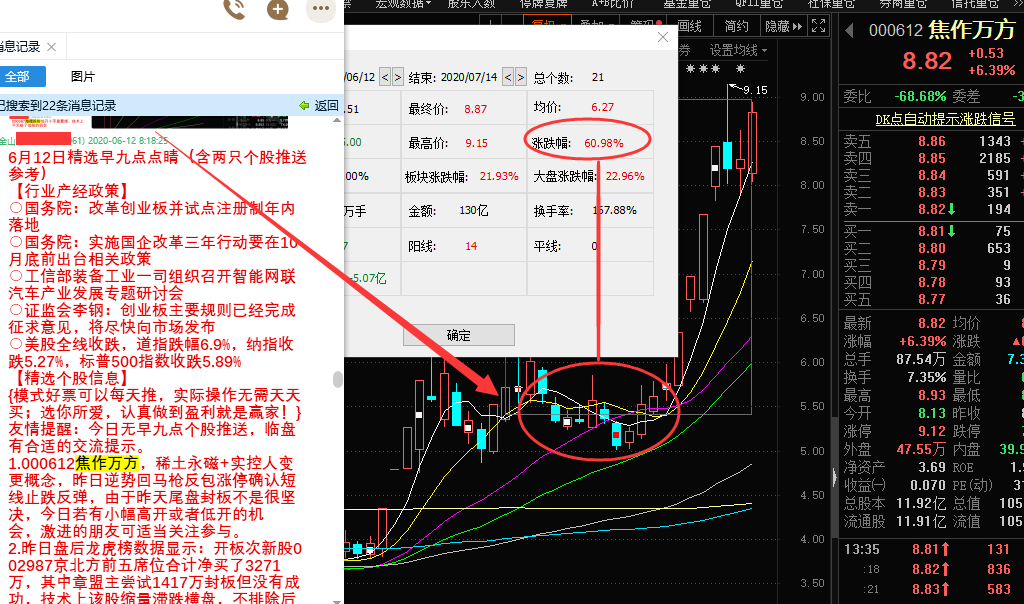Start a voice call from the chat window
Screen dimensions: 1024x604
coord(234,8)
